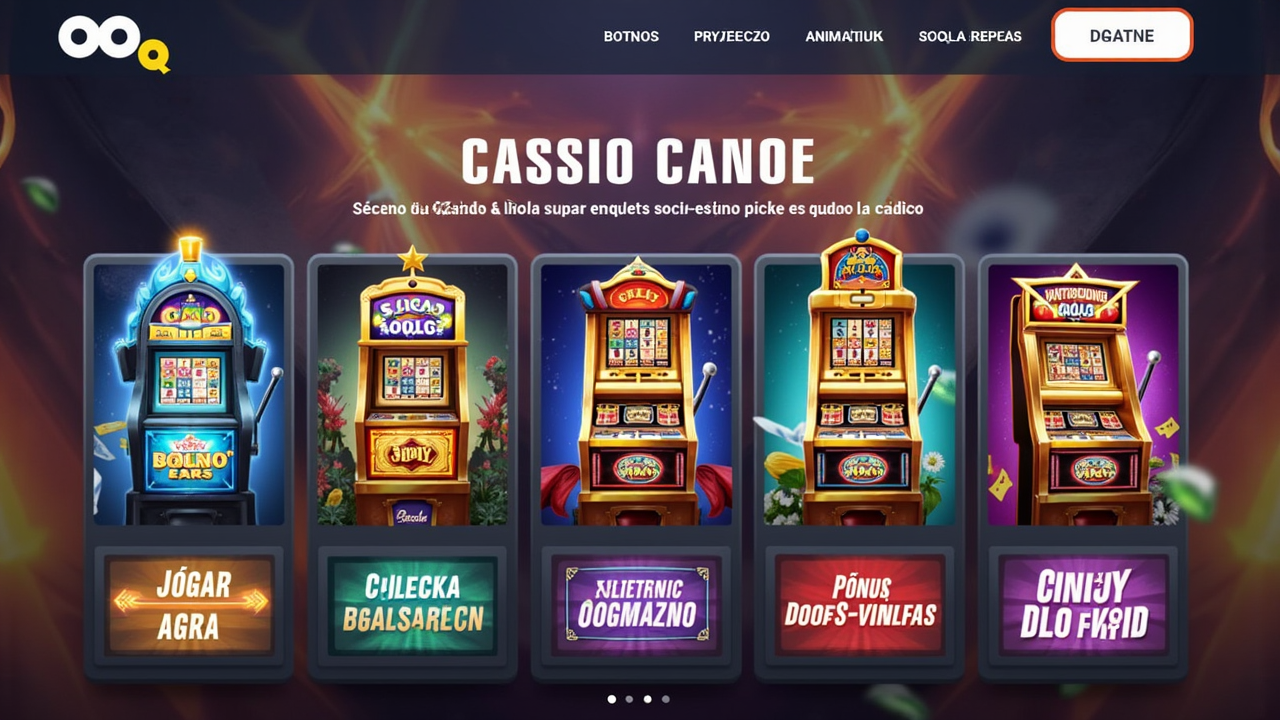Select SOOLA REPEAS navigation link

click(970, 36)
